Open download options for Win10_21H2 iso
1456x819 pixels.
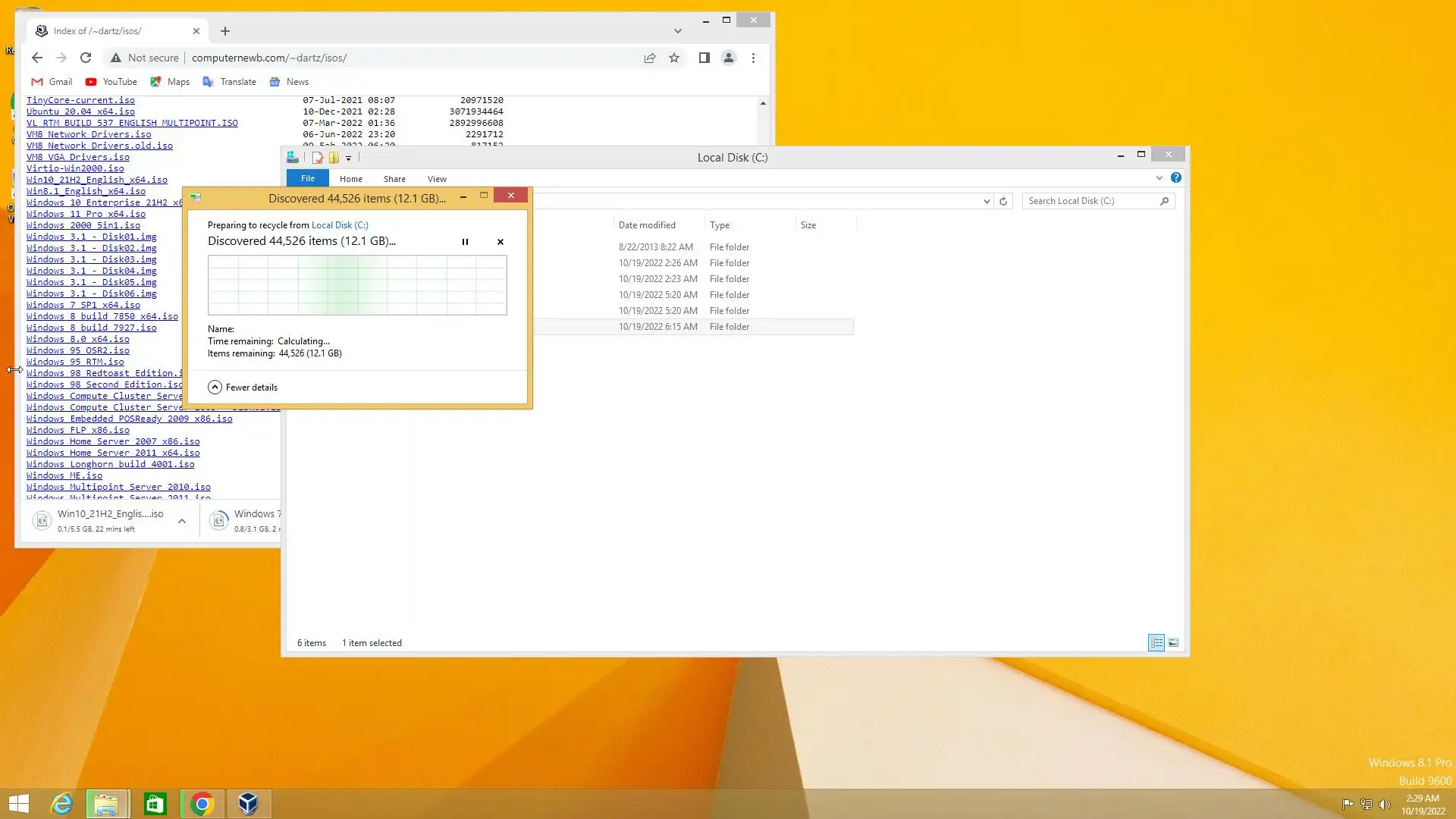(182, 521)
